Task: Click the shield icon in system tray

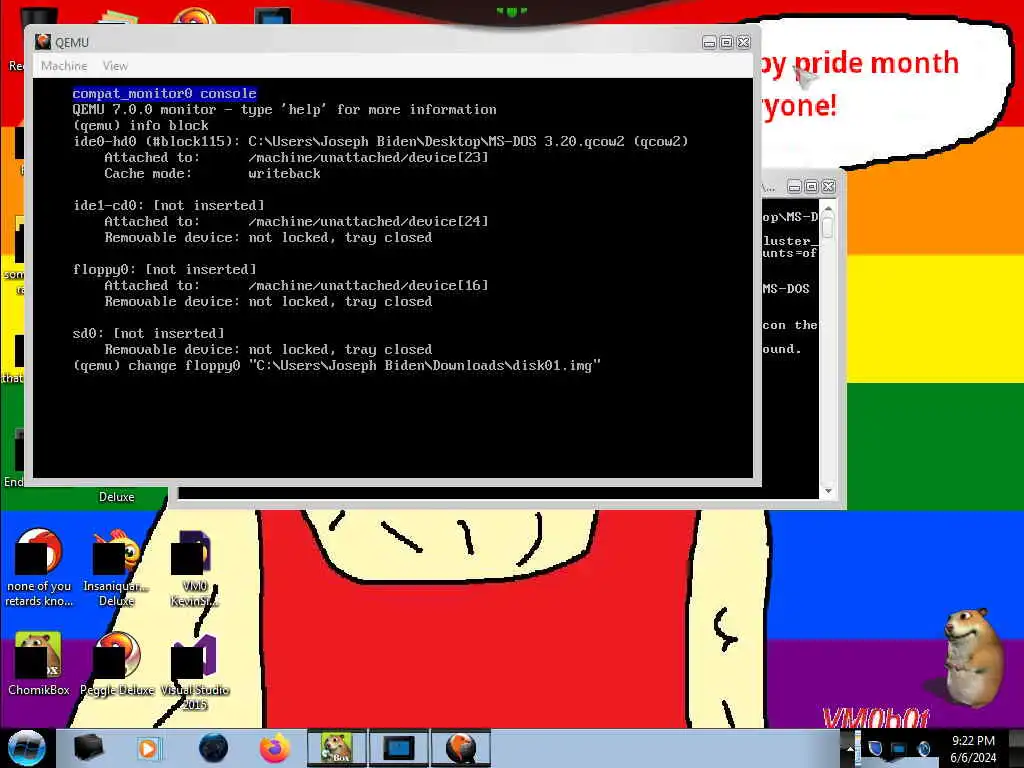Action: (875, 748)
